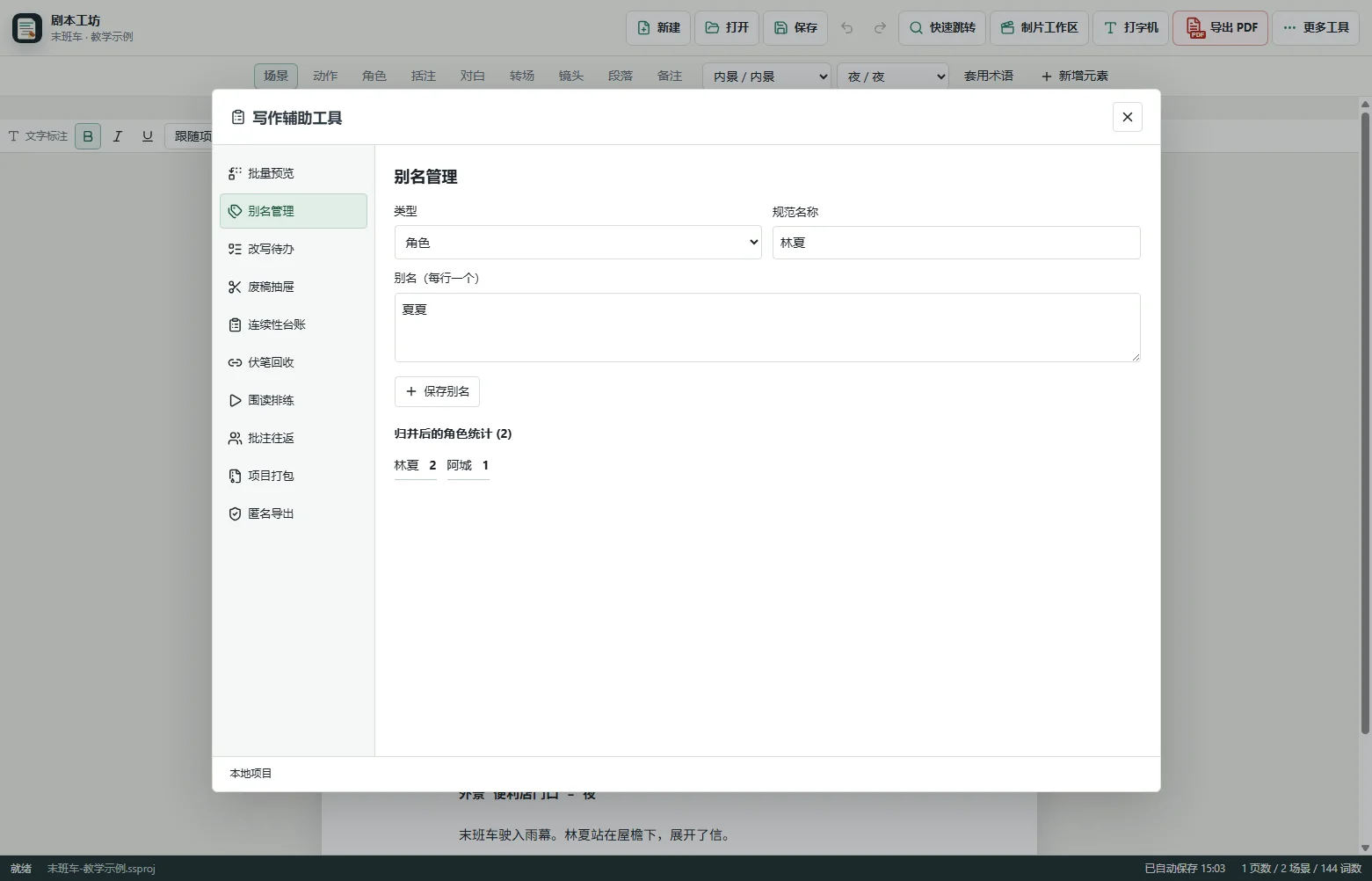Open 伏笔回收 link tool
1372x881 pixels.
click(293, 362)
